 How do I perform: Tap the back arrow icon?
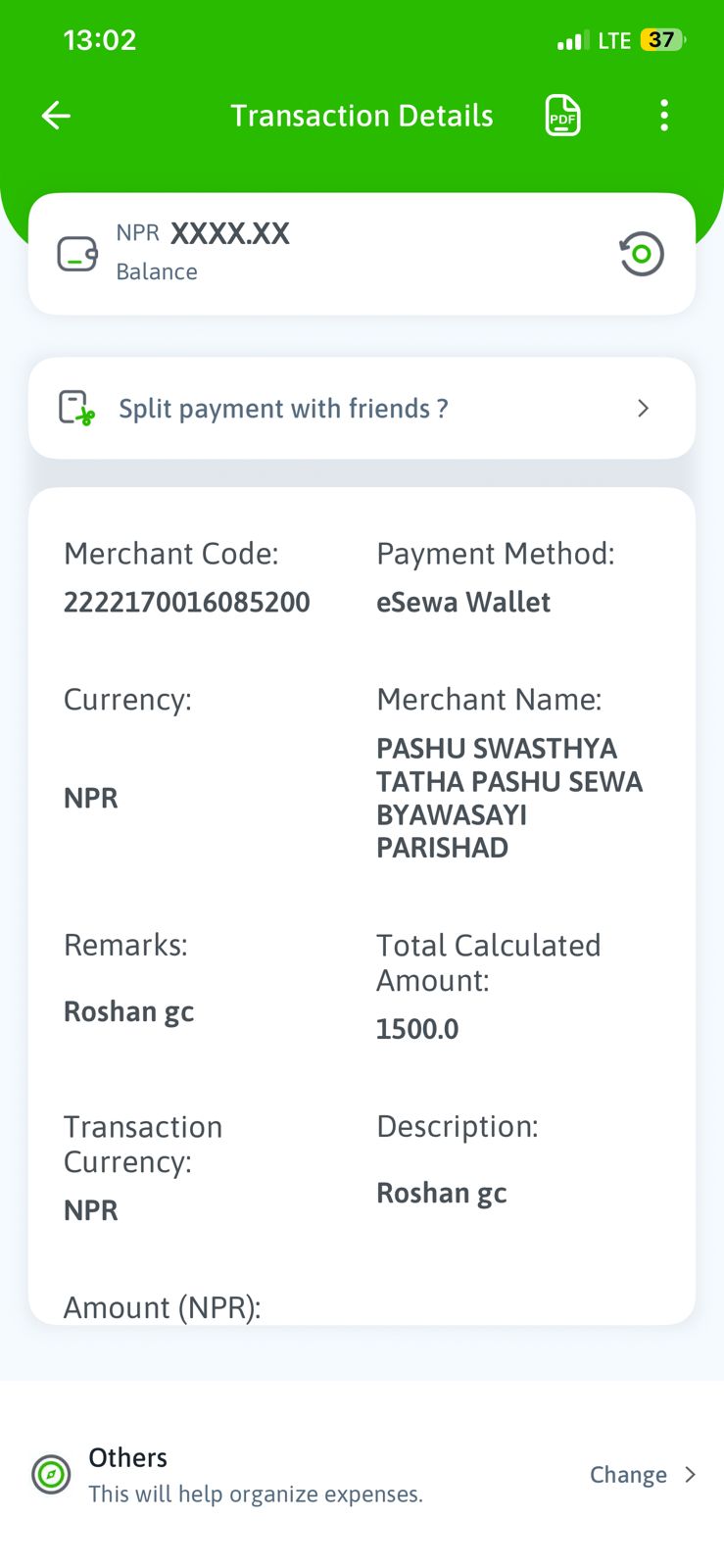click(x=56, y=116)
